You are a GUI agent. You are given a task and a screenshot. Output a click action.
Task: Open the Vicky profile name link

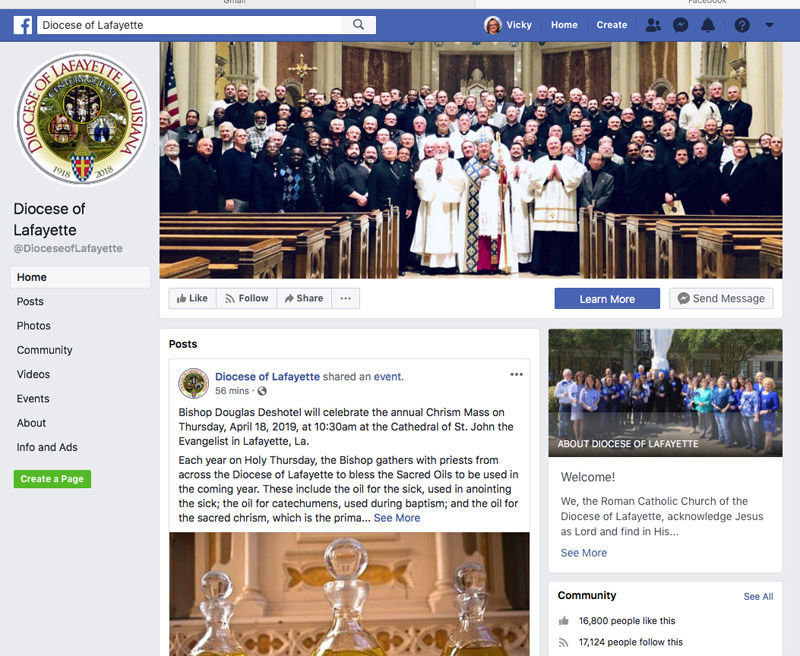coord(519,25)
